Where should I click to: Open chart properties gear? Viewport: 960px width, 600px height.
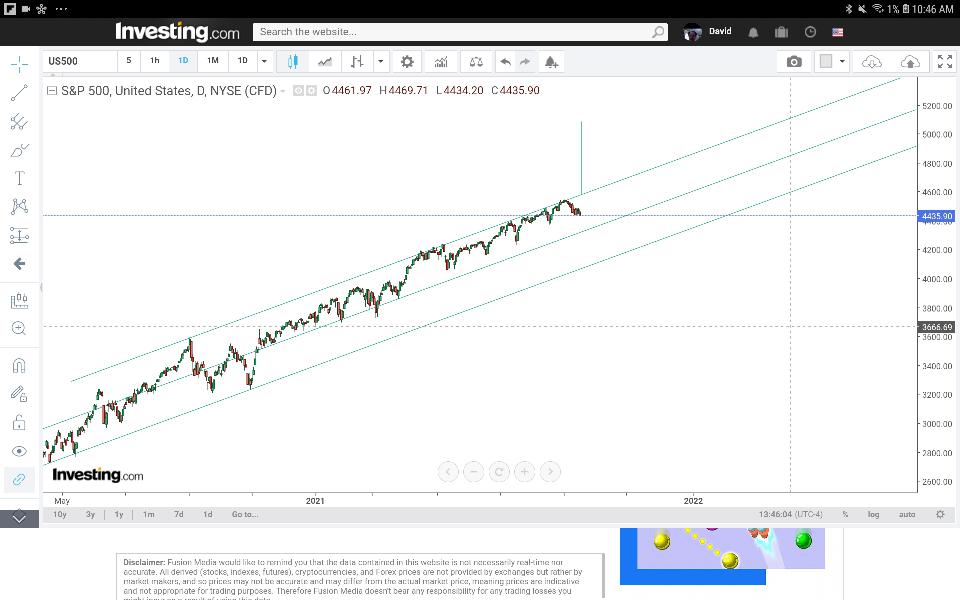[407, 61]
